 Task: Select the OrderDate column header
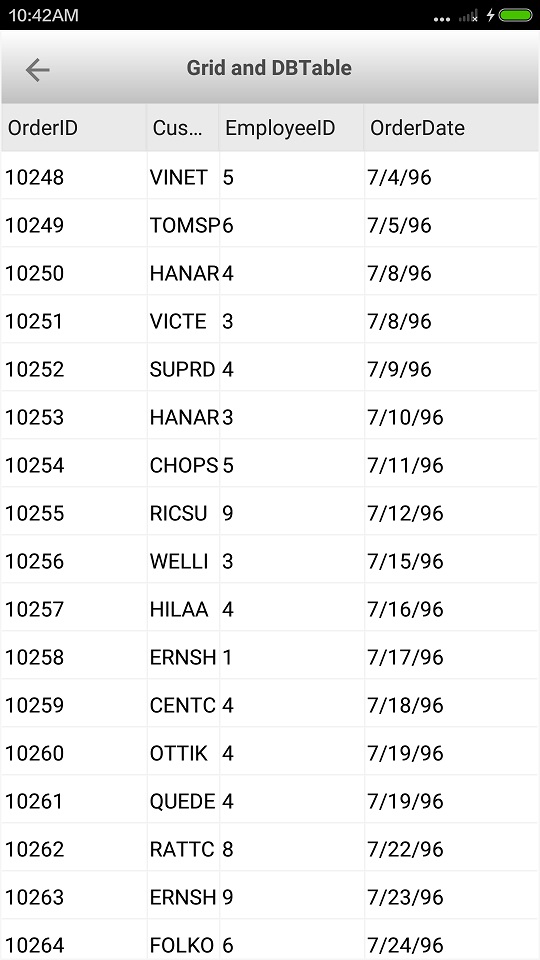451,128
